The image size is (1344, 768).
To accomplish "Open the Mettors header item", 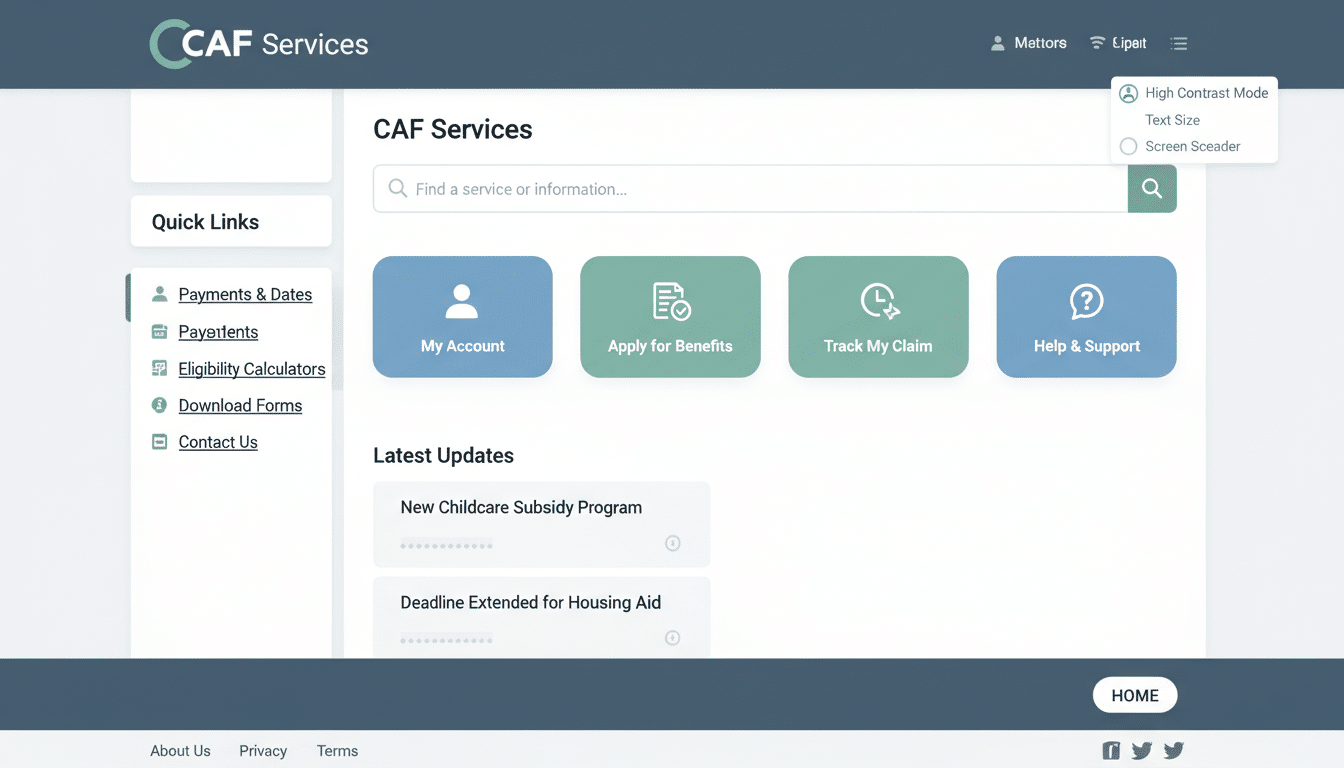I will 1040,43.
